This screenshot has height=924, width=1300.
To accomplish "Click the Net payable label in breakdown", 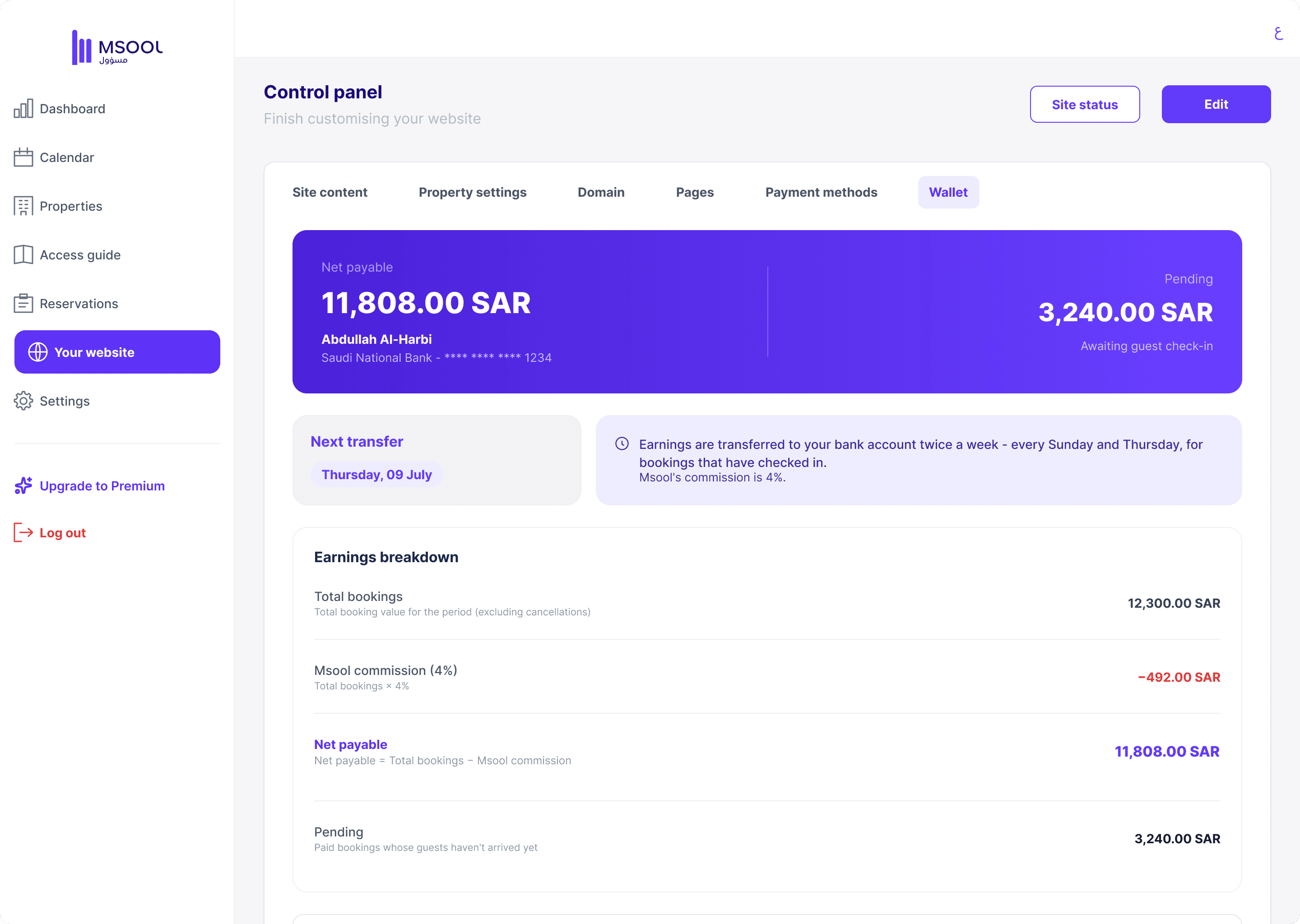I will click(351, 744).
